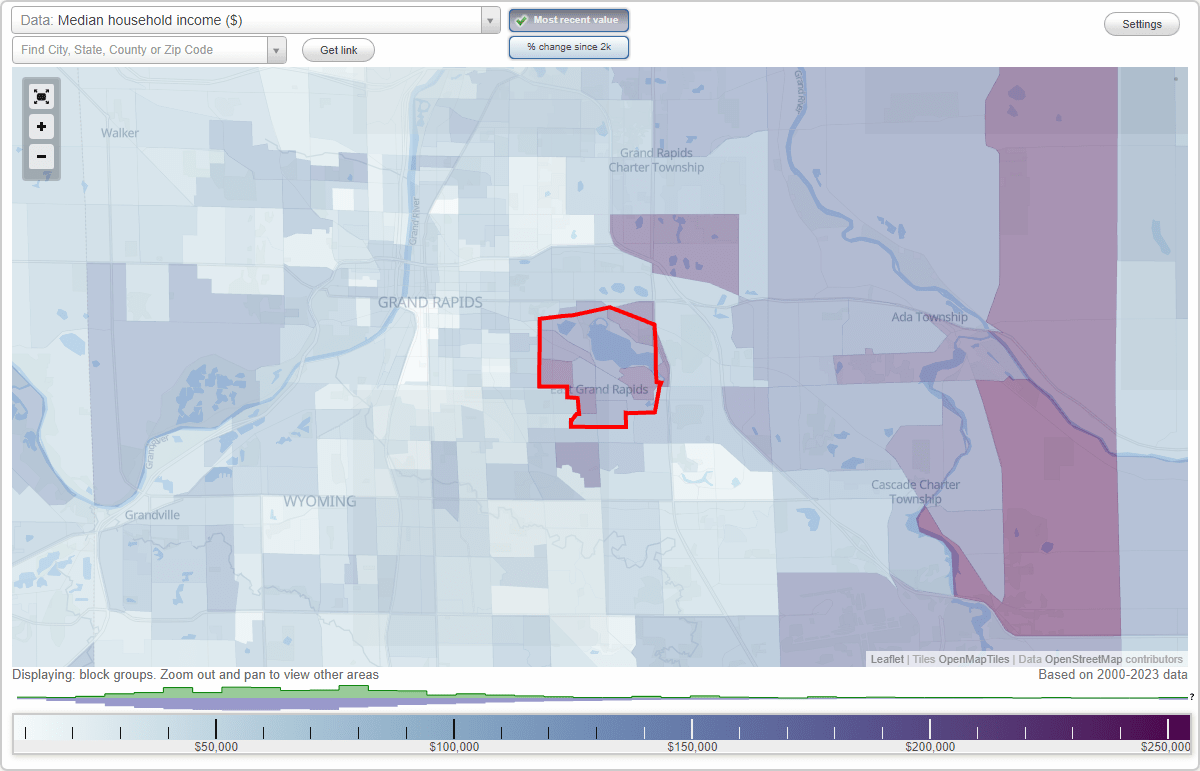
Task: Click the fit-map-to-extent icon
Action: click(x=41, y=96)
